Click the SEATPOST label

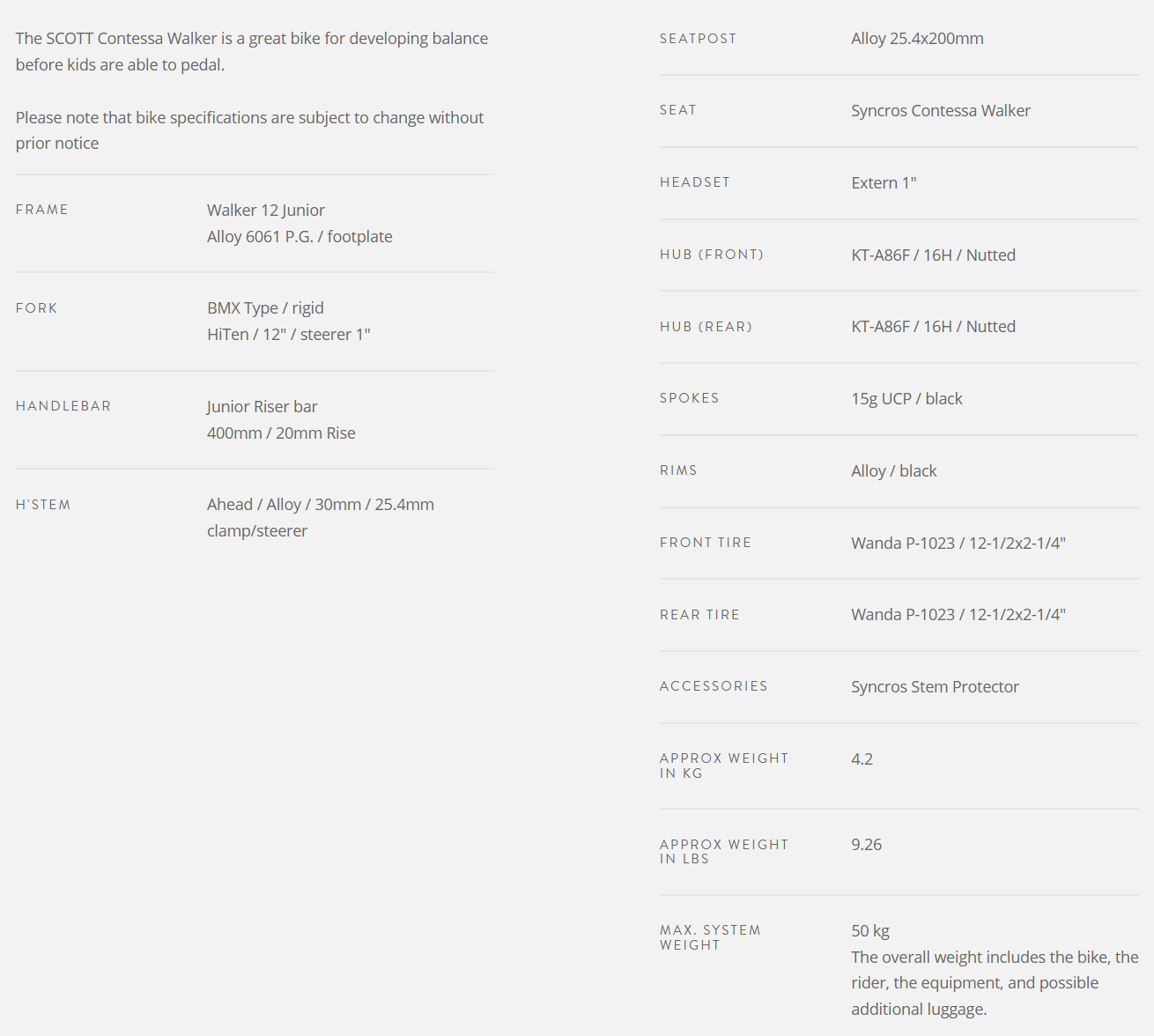698,39
